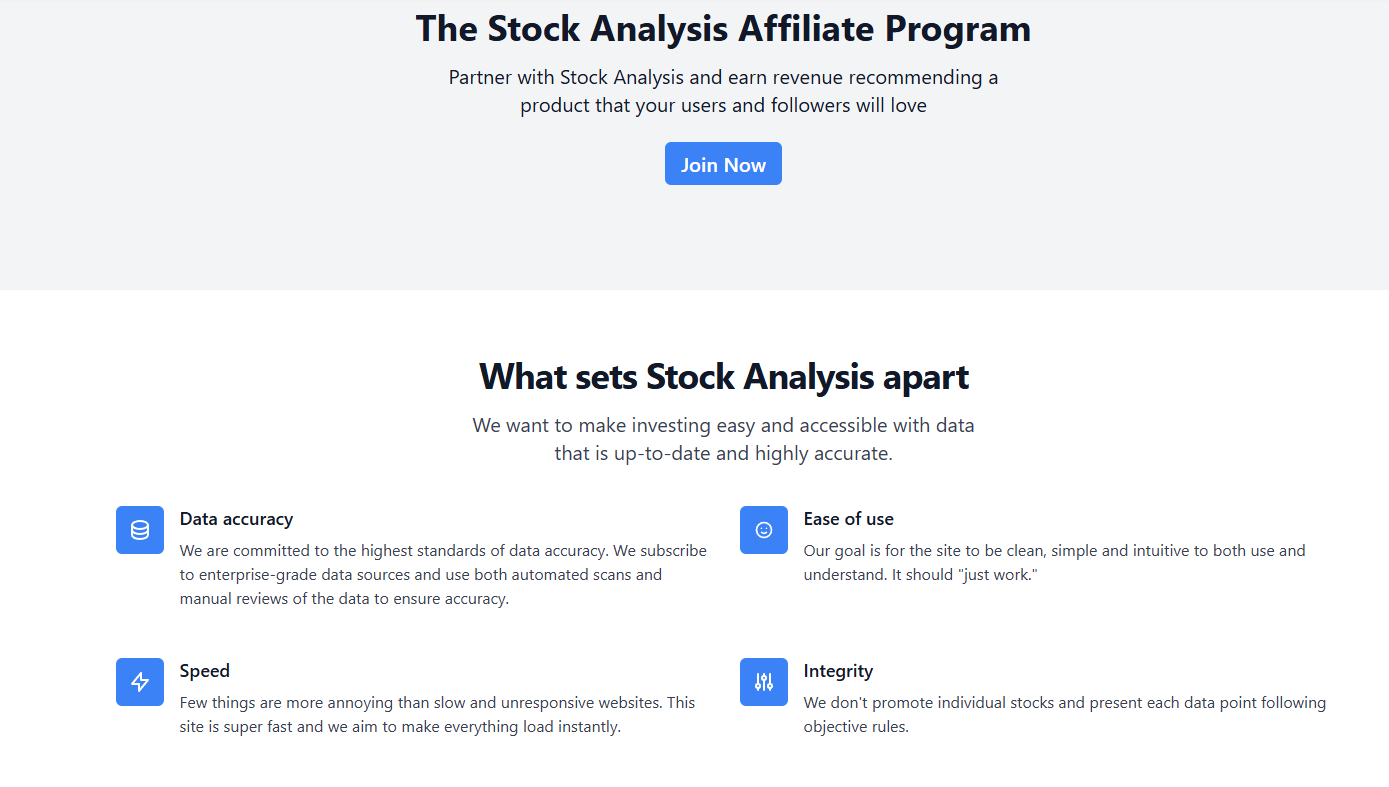Click the Speed description paragraph
This screenshot has height=787, width=1389.
(436, 714)
